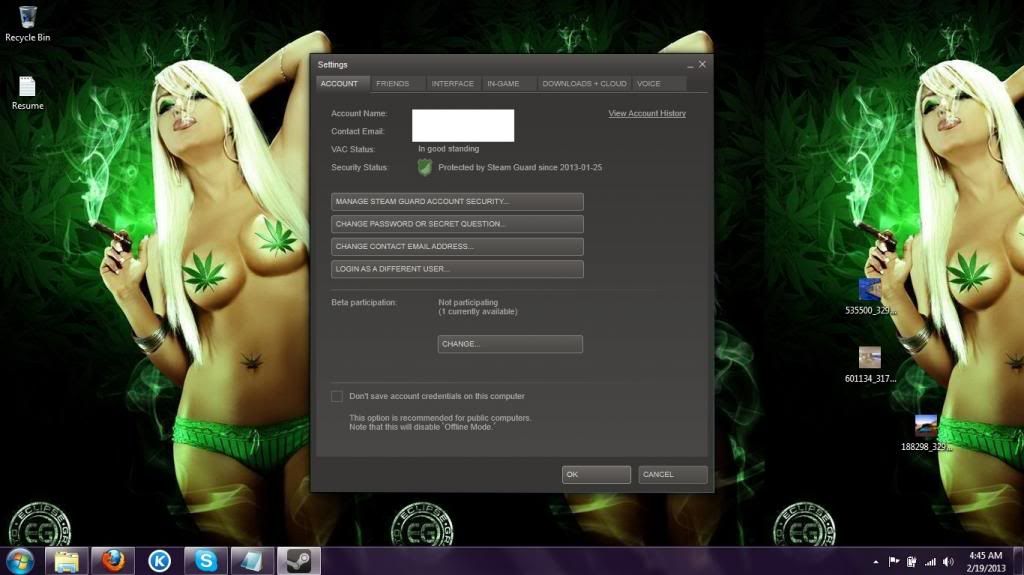Click the Steam Guard shield icon
Screen dimensions: 1024x575
coord(424,168)
